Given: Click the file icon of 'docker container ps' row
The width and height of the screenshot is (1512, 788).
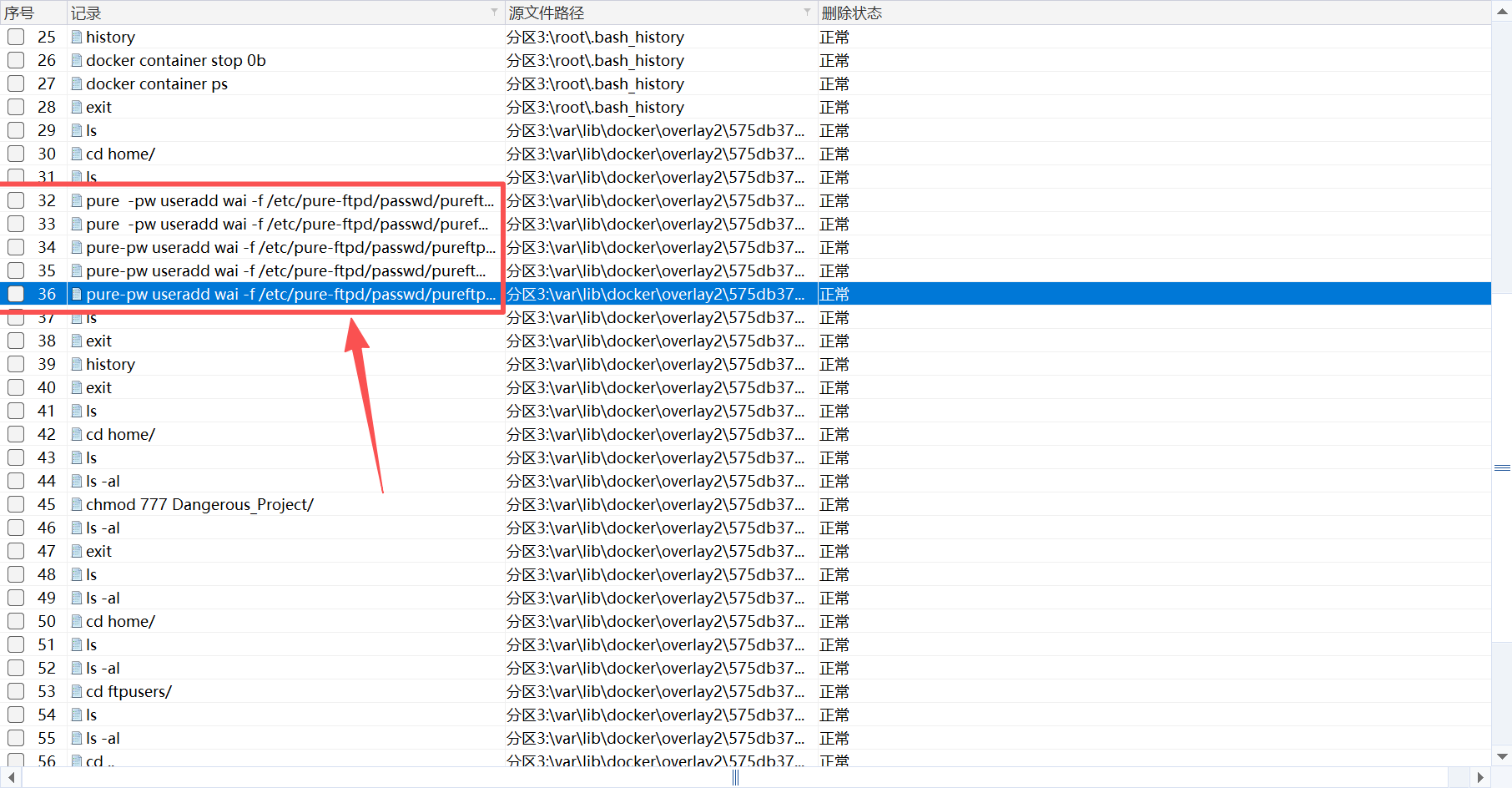Looking at the screenshot, I should pos(77,84).
